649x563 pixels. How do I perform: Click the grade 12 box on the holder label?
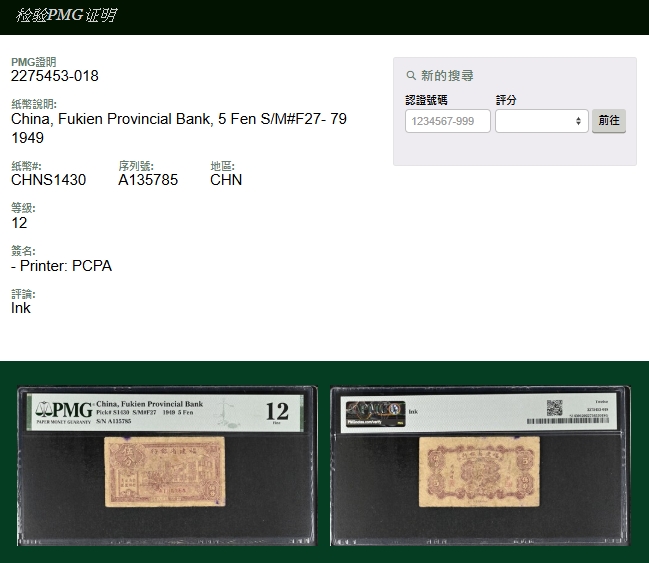click(x=277, y=410)
